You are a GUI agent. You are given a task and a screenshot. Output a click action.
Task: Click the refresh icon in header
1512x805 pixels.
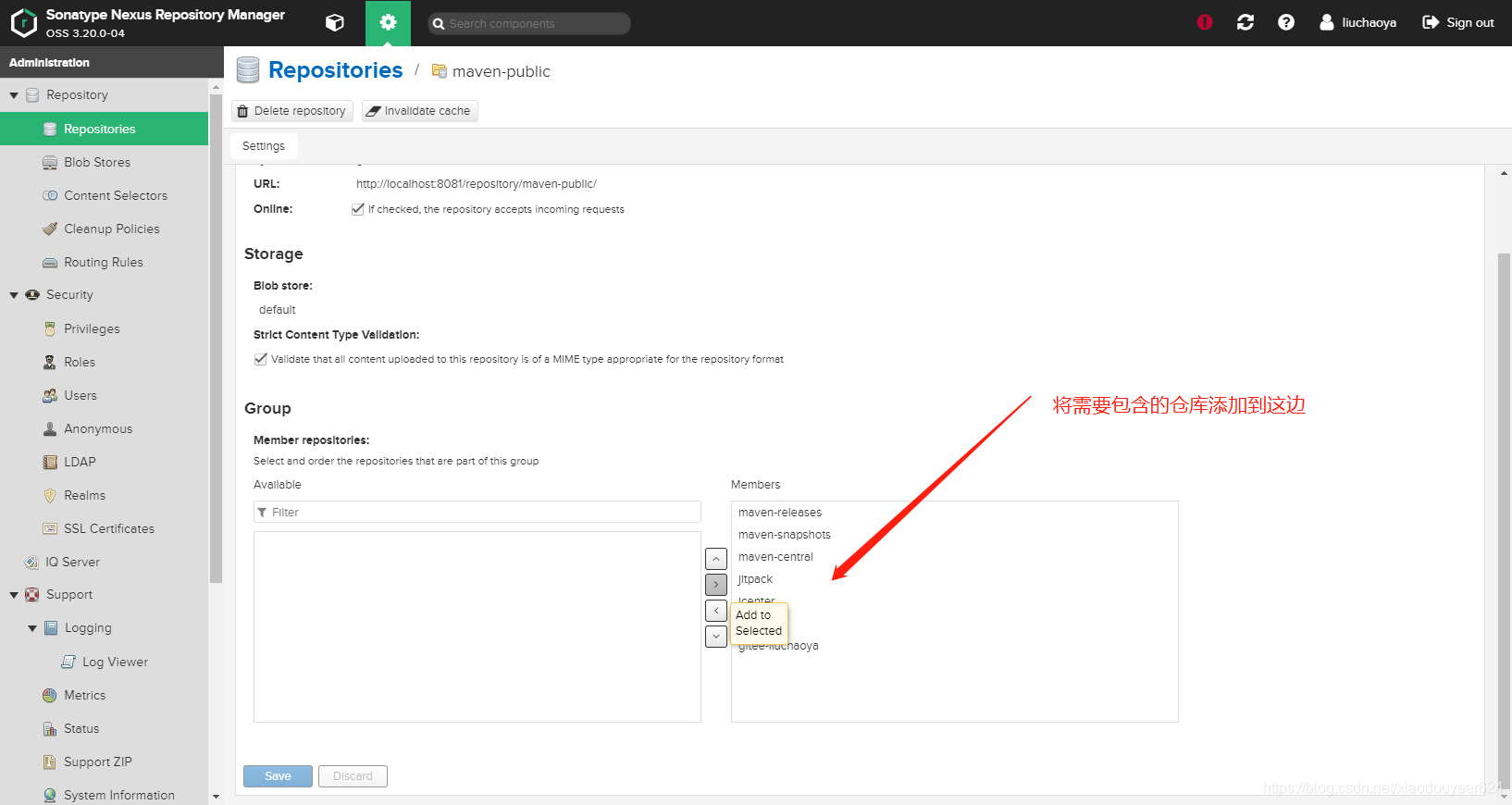click(x=1246, y=22)
